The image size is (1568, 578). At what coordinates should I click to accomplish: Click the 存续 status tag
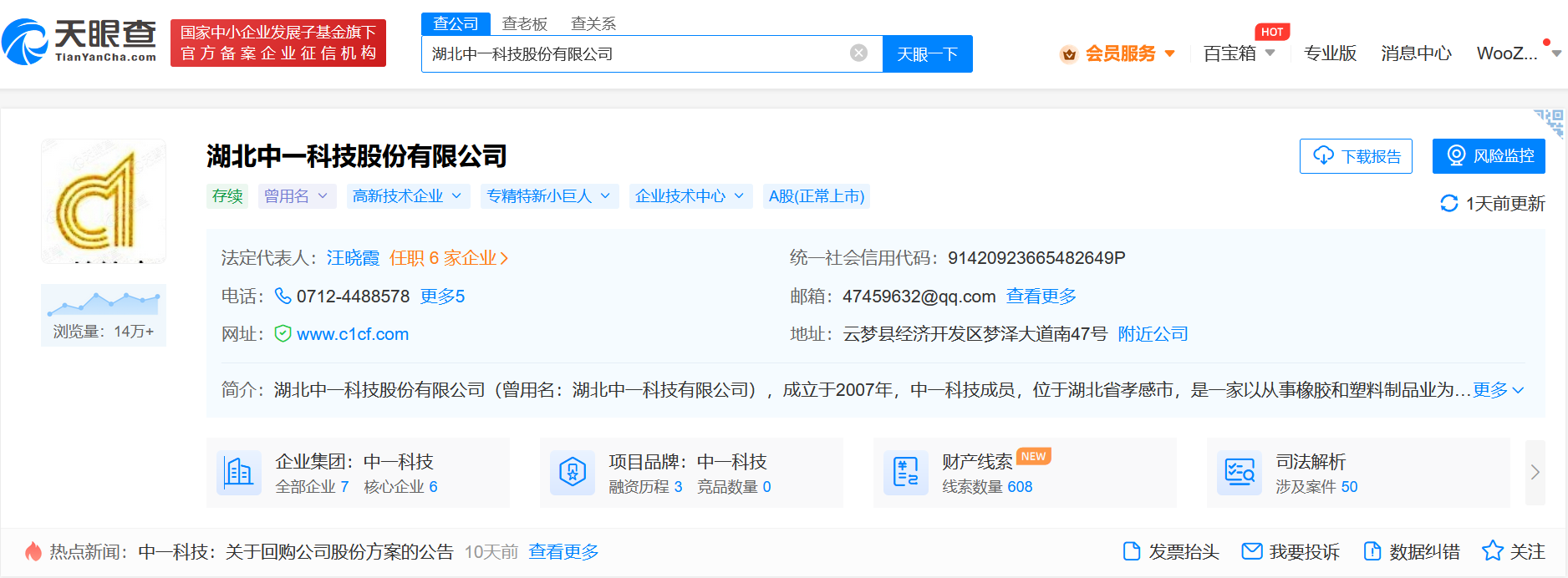pyautogui.click(x=227, y=196)
